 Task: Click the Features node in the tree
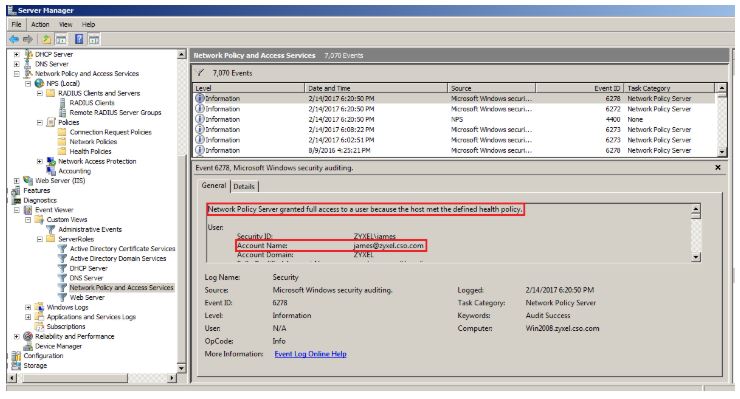click(36, 191)
